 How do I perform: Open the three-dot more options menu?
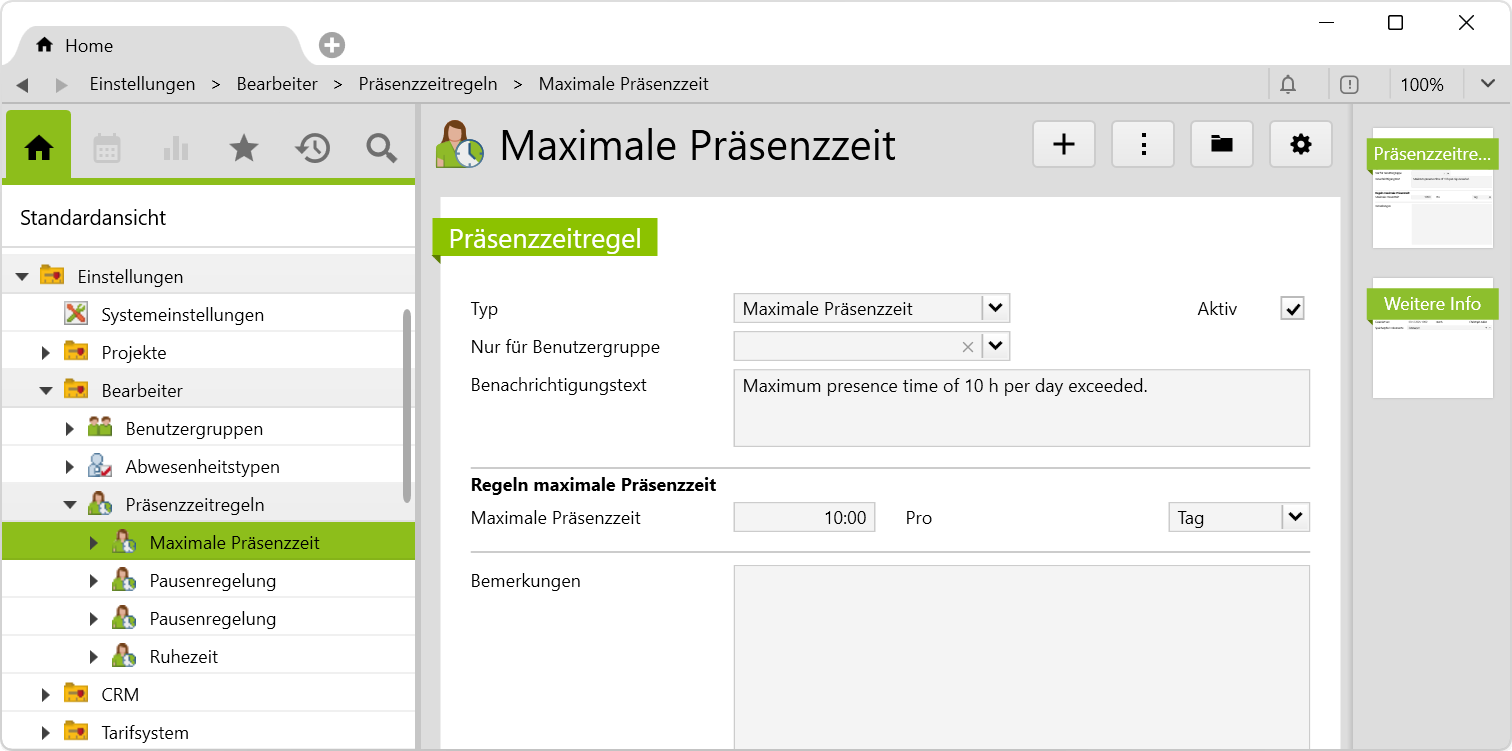pyautogui.click(x=1143, y=145)
